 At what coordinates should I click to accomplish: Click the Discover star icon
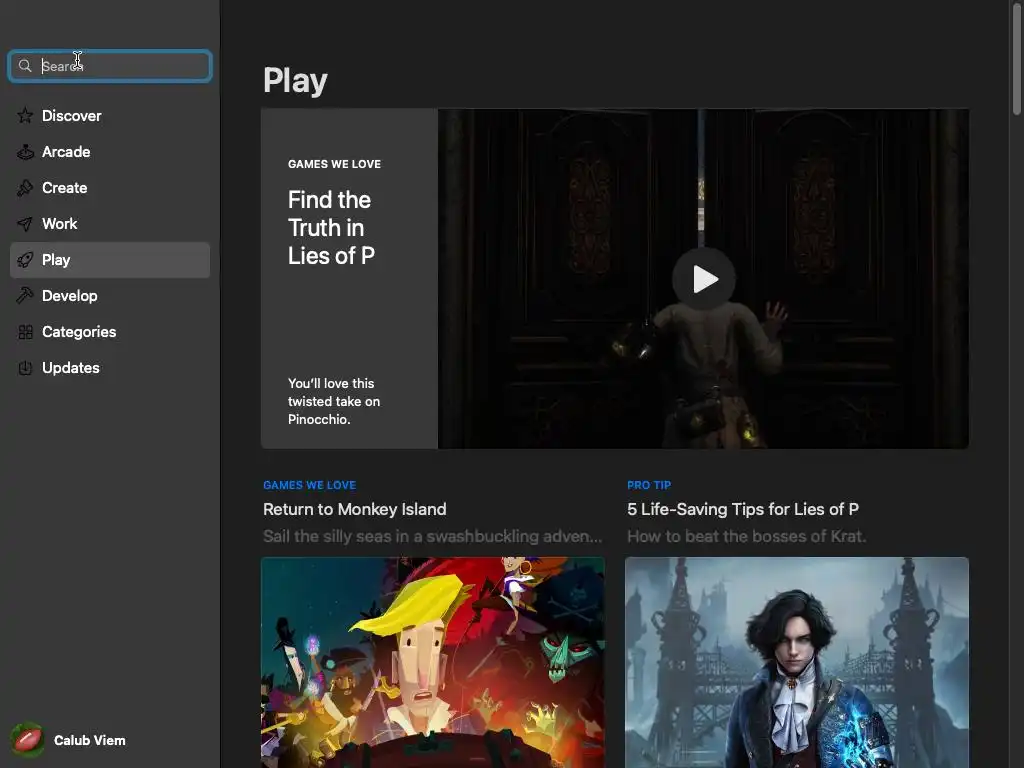[x=25, y=116]
